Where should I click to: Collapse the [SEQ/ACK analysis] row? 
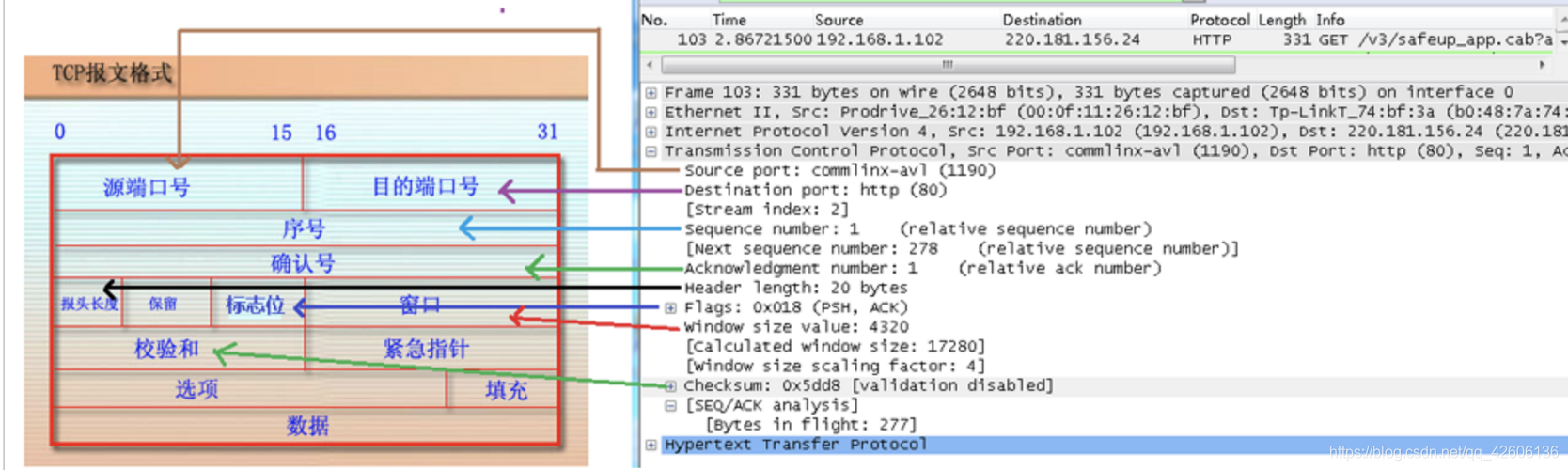click(670, 405)
